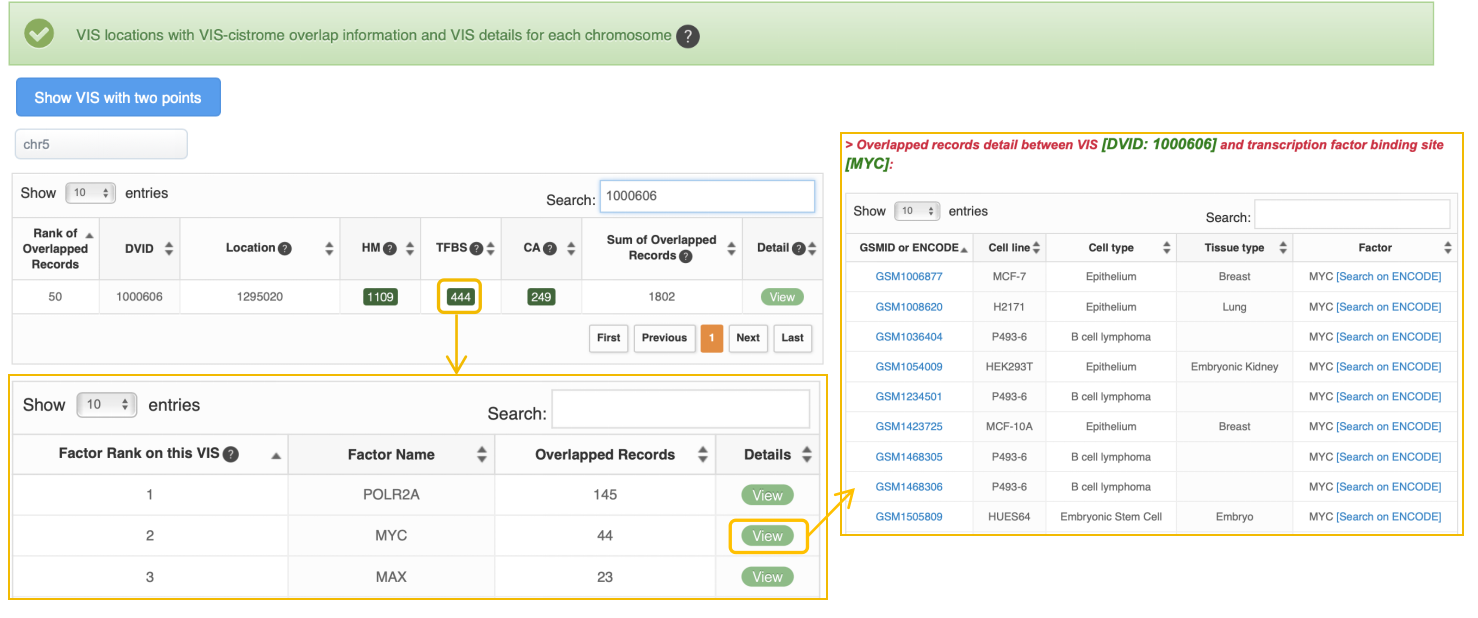Screen dimensions: 1478x618
Task: Click the green 1109 HM count badge
Action: (x=380, y=297)
